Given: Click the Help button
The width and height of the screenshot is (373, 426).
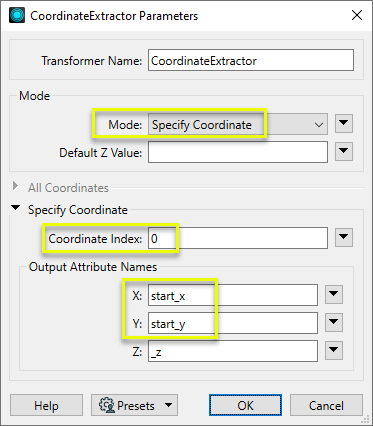Looking at the screenshot, I should point(46,405).
